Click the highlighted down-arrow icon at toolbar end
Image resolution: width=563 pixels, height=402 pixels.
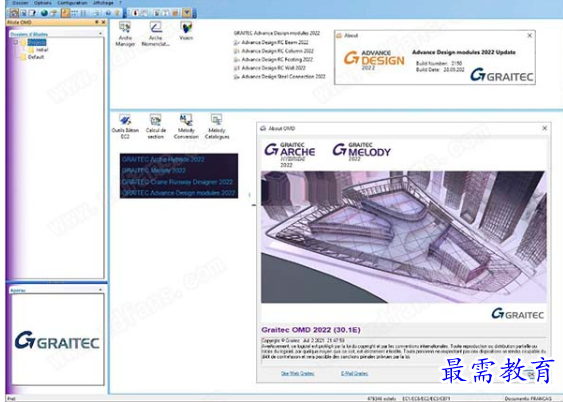pyautogui.click(x=187, y=13)
